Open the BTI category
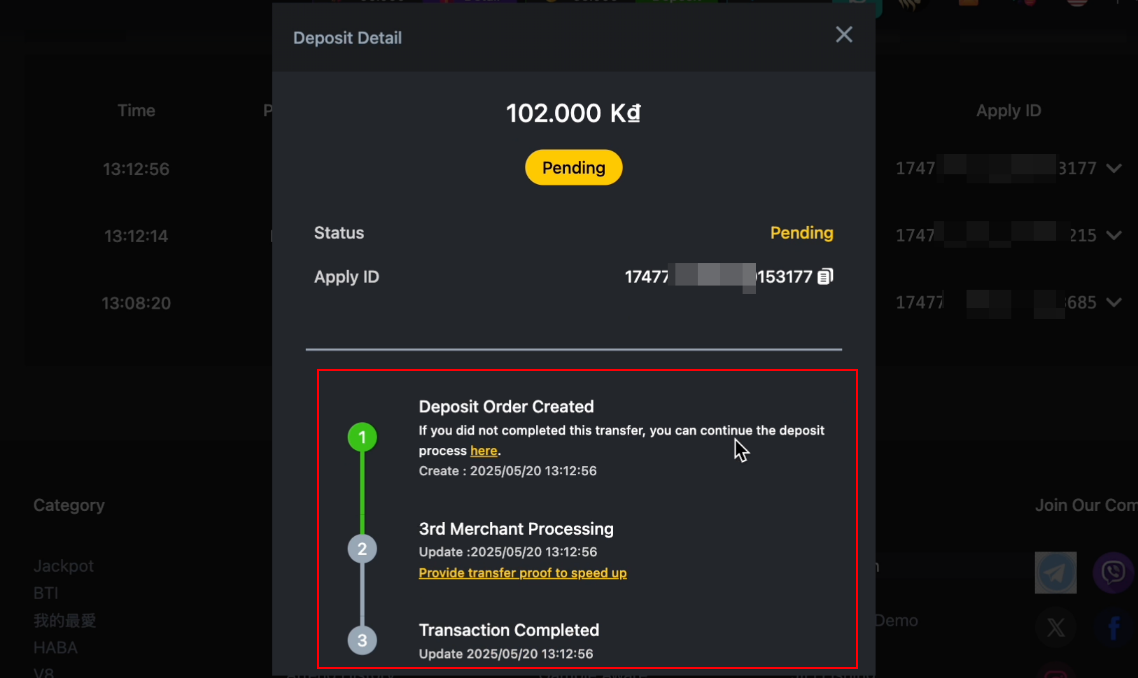This screenshot has width=1138, height=678. point(45,592)
